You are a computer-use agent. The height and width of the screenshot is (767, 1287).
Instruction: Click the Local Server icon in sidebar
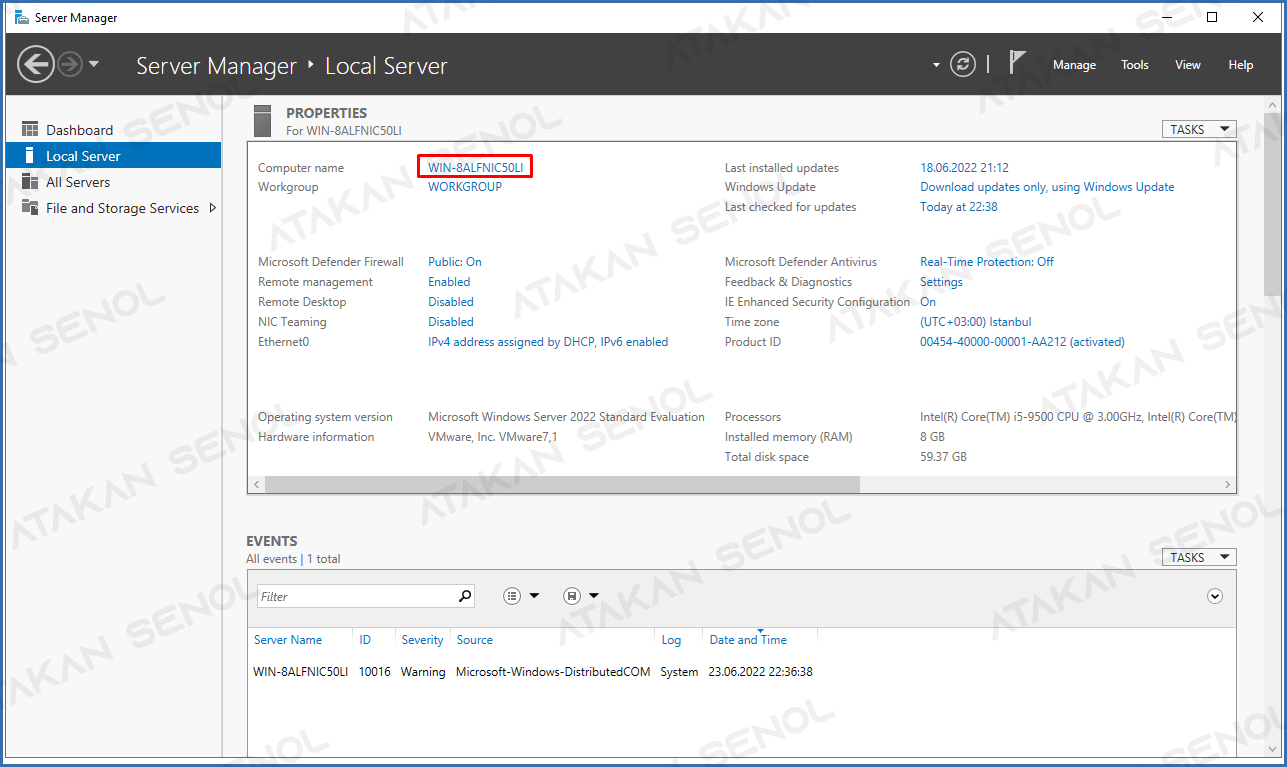click(29, 156)
